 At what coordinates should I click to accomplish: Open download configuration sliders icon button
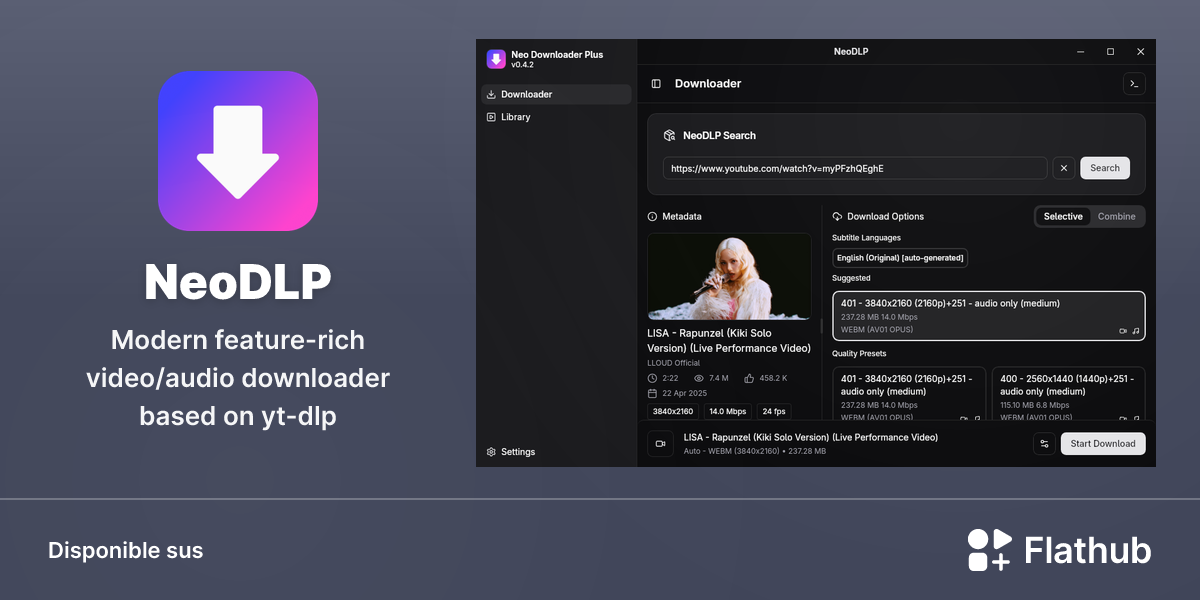click(1044, 444)
